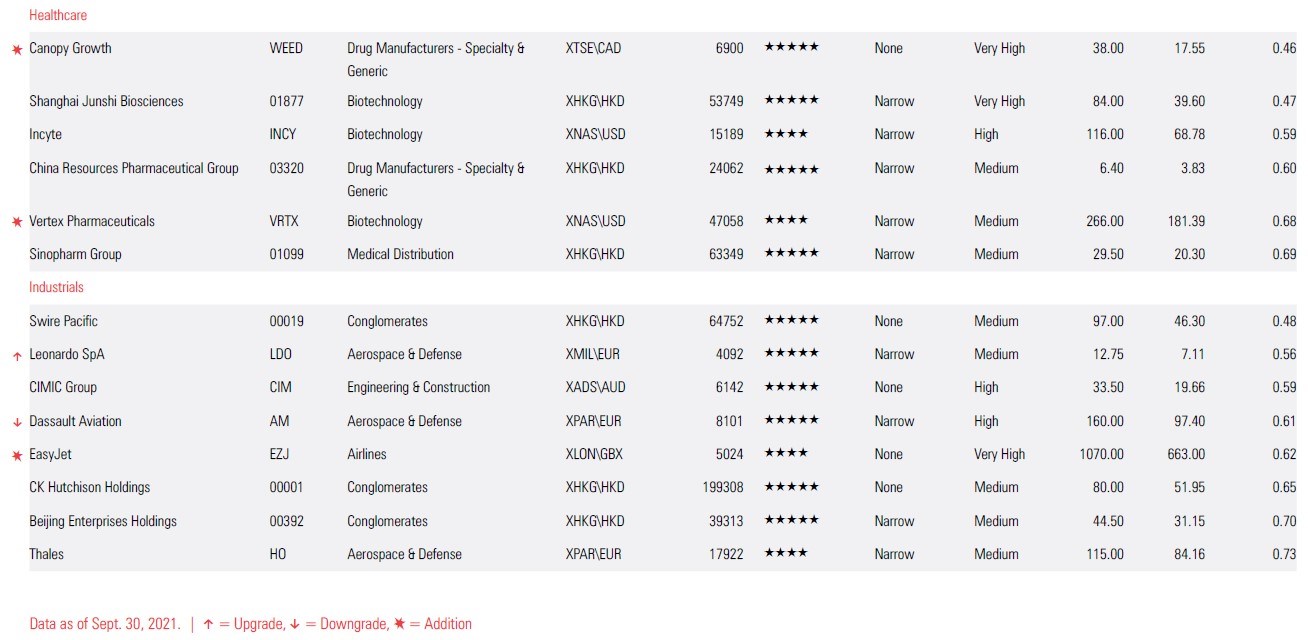Click the "Data as of Sept. 30, 2021" note
Image resolution: width=1308 pixels, height=640 pixels.
105,624
